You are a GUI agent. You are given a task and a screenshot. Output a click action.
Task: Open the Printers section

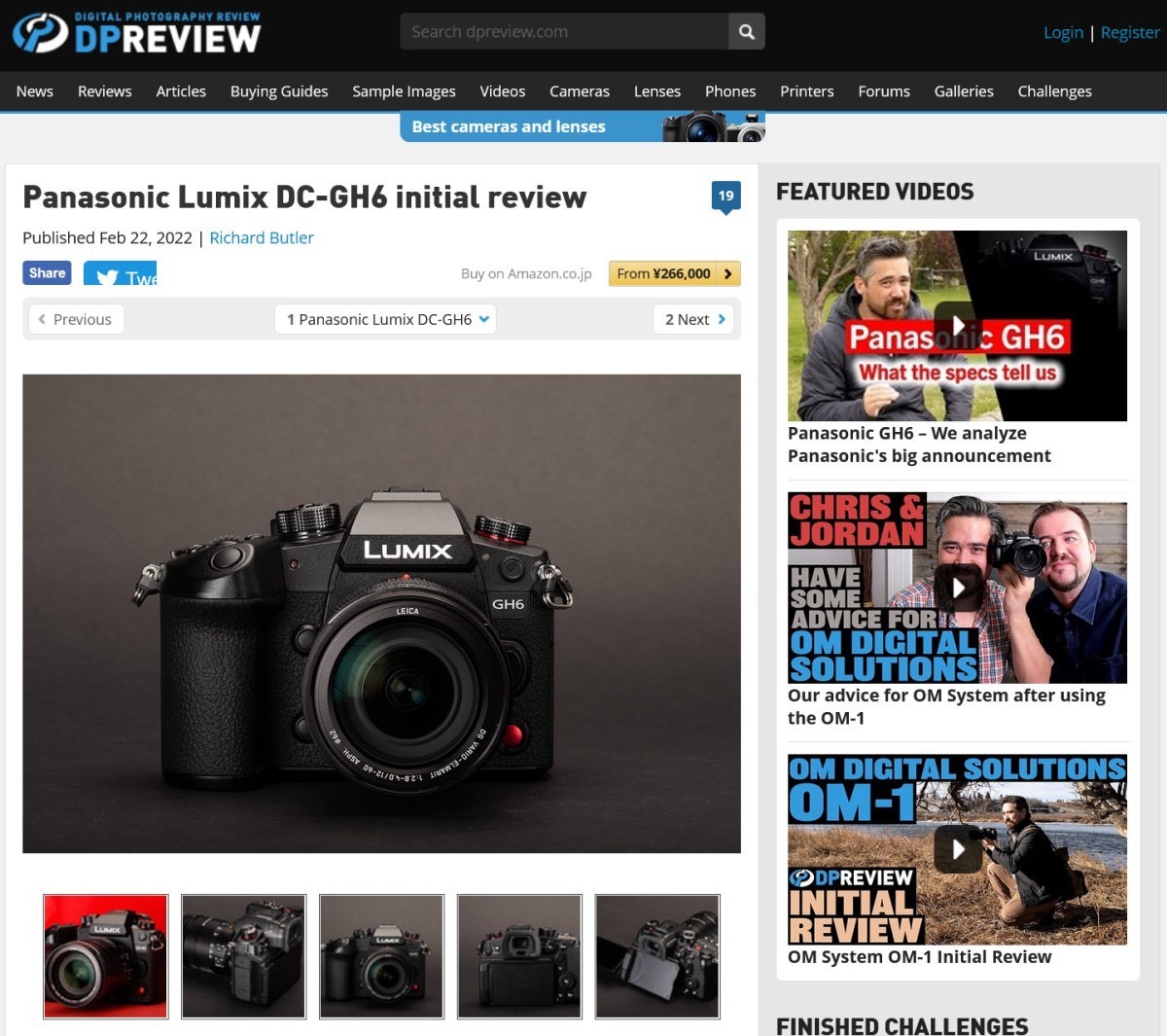point(807,91)
